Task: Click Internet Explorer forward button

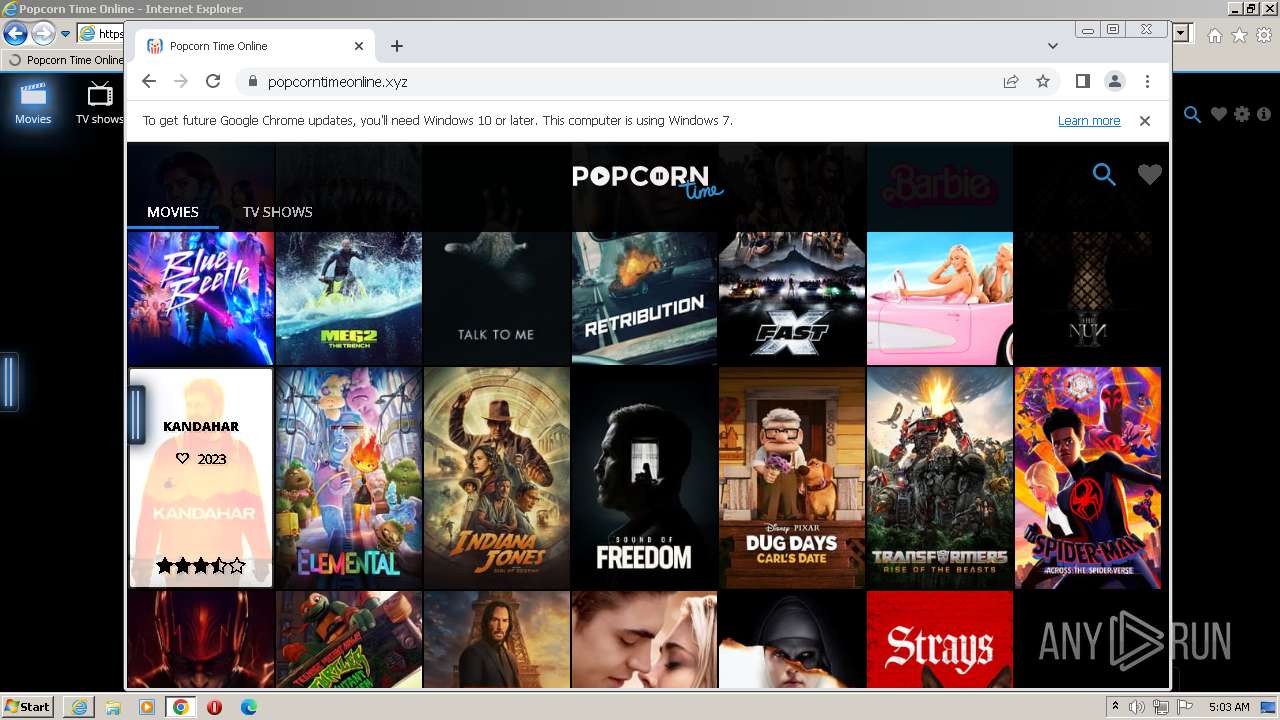Action: point(43,33)
